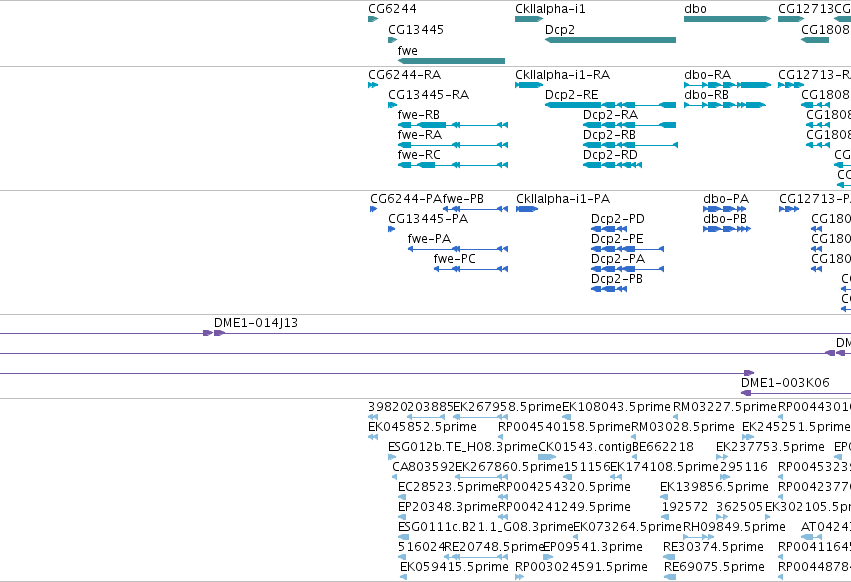Click the fwe-RB transcript label
The width and height of the screenshot is (851, 582).
(x=418, y=115)
